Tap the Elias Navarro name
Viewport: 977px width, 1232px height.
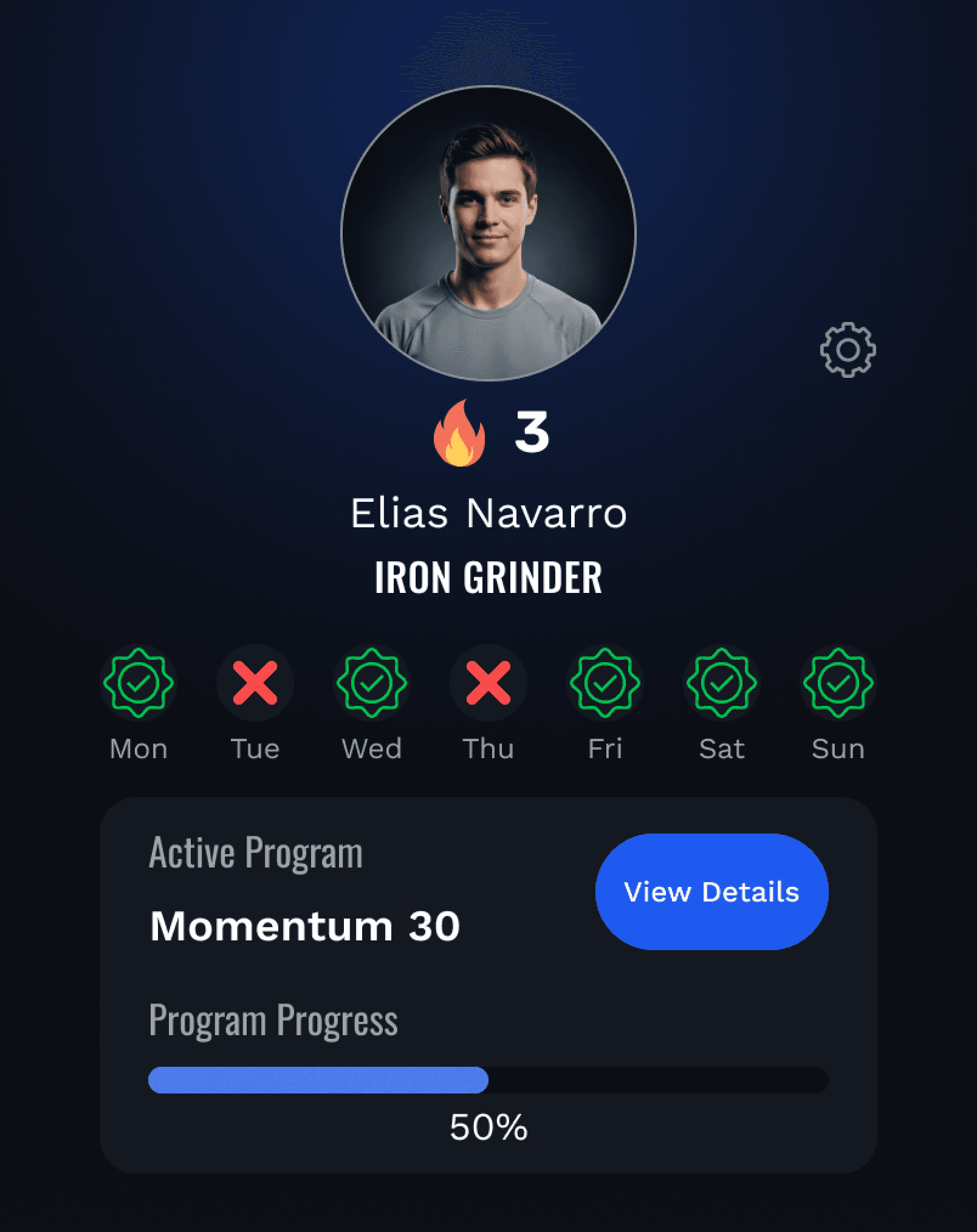pos(488,513)
